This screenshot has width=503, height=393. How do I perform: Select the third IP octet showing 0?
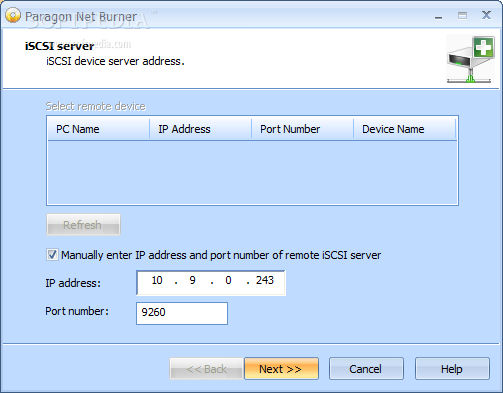228,280
